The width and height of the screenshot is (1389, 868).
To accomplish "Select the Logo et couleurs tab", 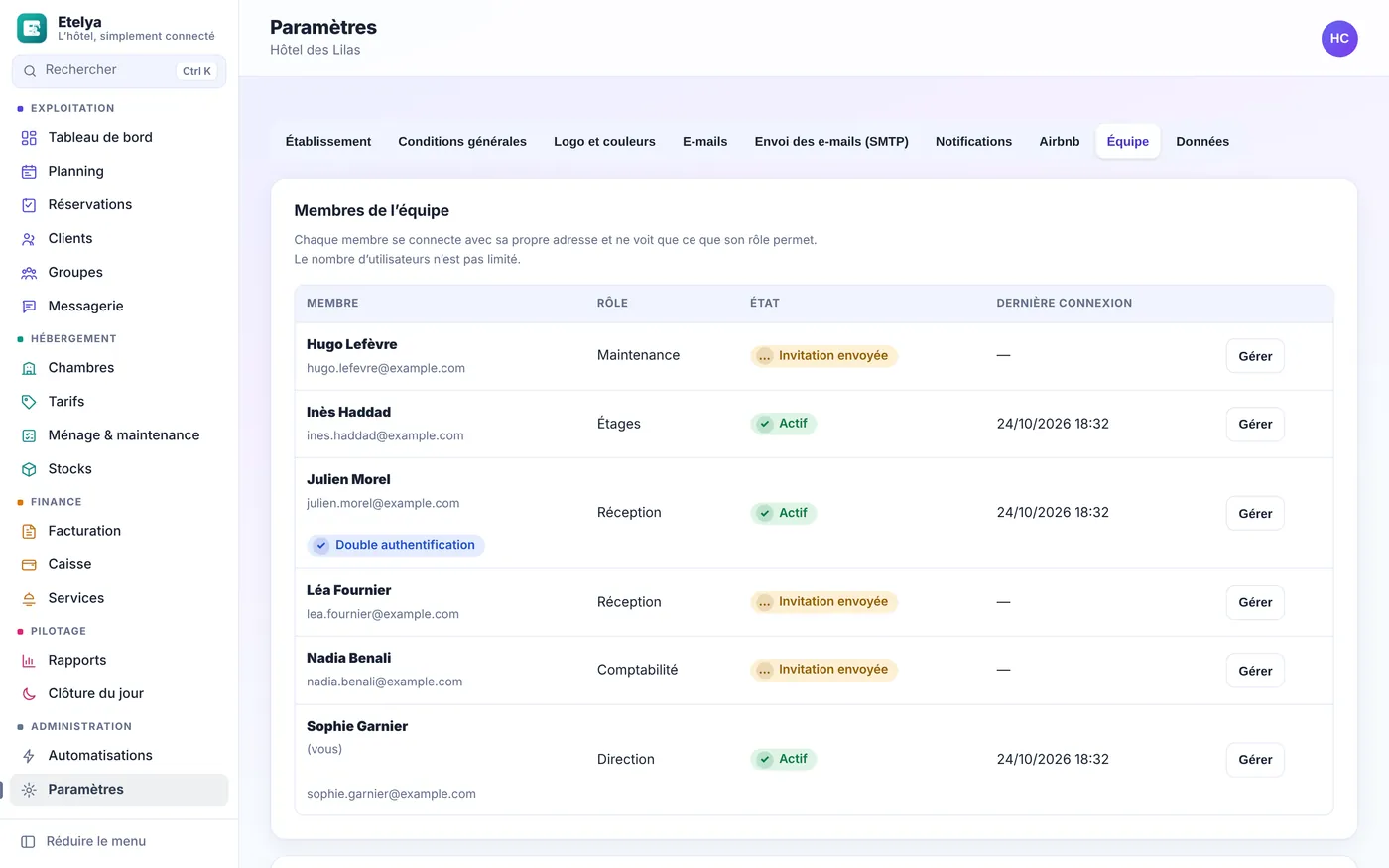I will click(x=604, y=141).
